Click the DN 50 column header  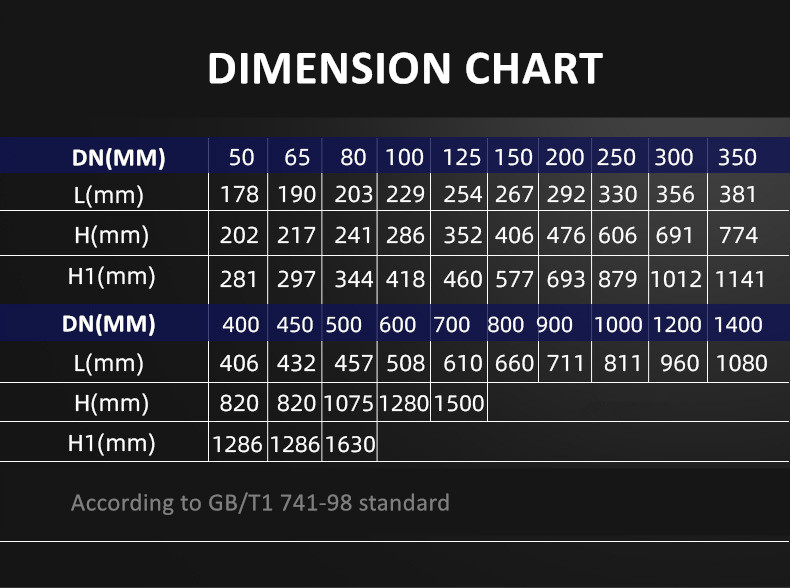click(241, 158)
